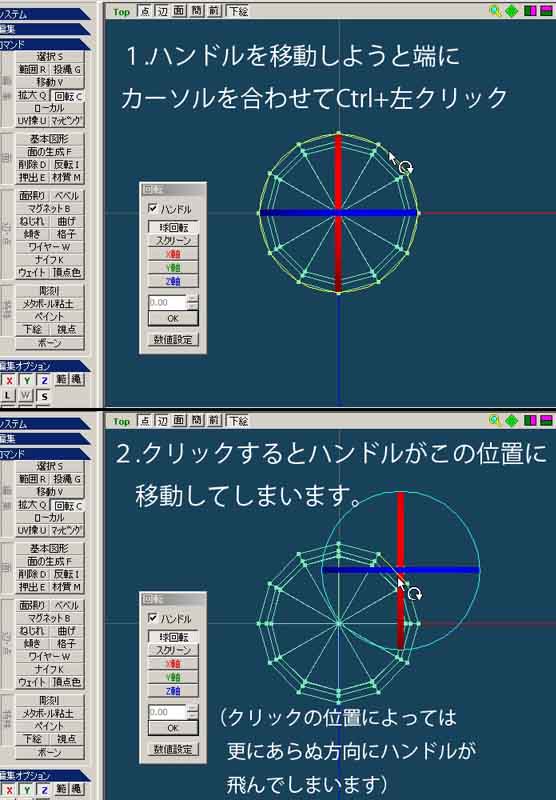Select the ナイフ K knife tool in the upper panel

tap(49, 260)
